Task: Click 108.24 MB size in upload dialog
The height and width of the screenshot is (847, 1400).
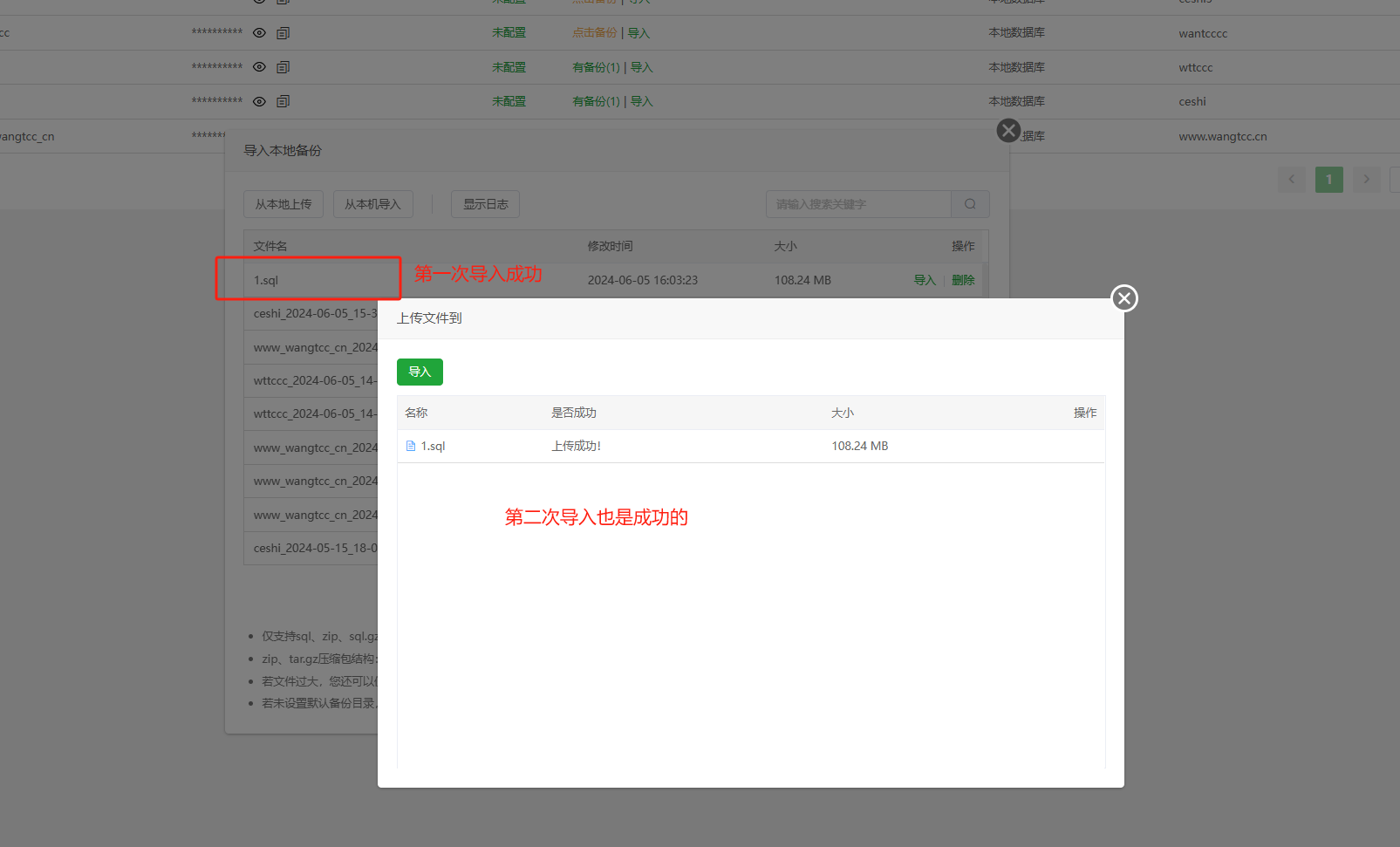Action: (860, 446)
